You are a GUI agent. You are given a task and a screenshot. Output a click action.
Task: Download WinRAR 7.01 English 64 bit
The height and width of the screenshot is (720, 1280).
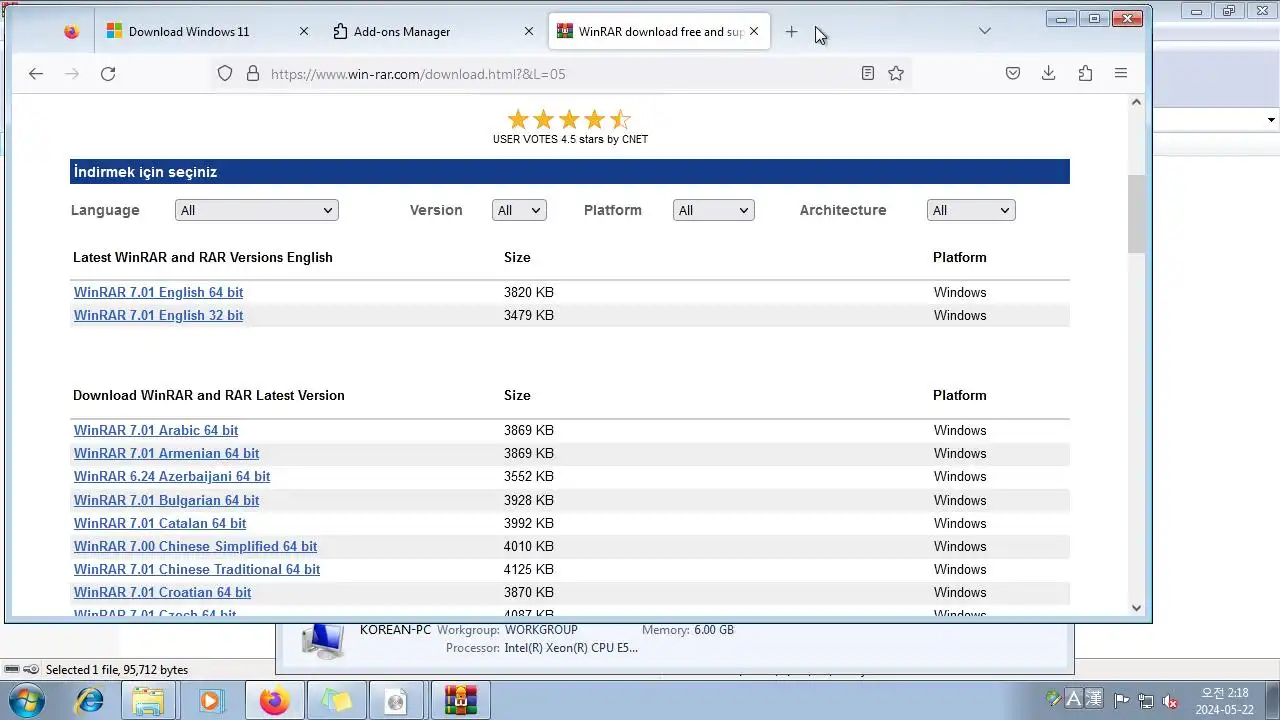tap(158, 292)
